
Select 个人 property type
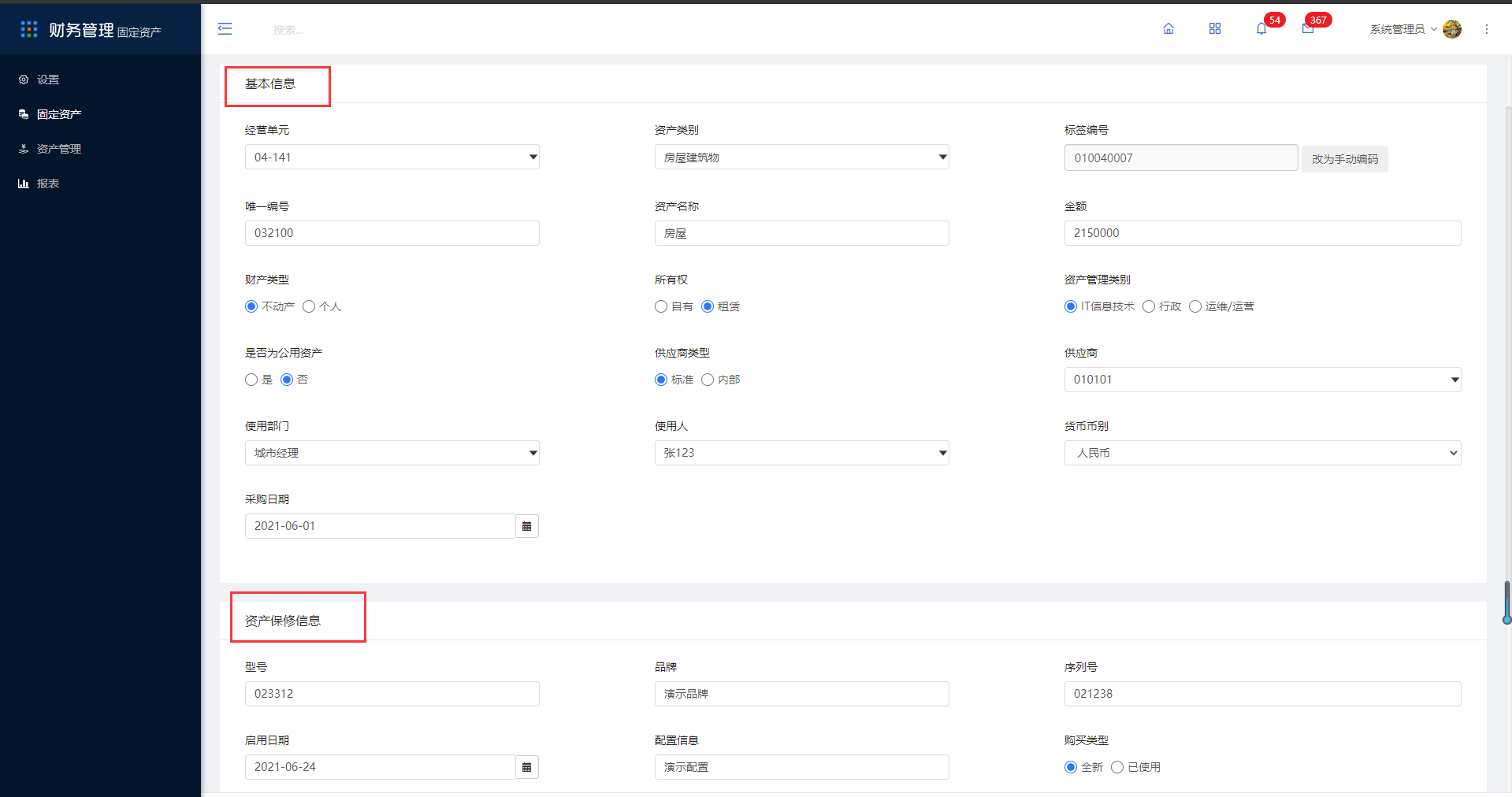309,306
